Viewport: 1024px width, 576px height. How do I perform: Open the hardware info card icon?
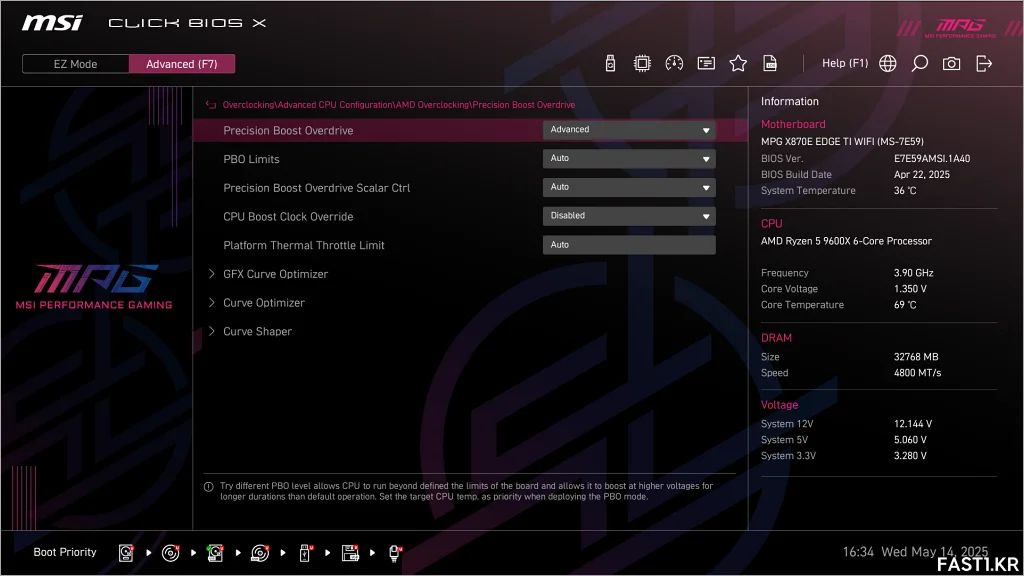[706, 63]
